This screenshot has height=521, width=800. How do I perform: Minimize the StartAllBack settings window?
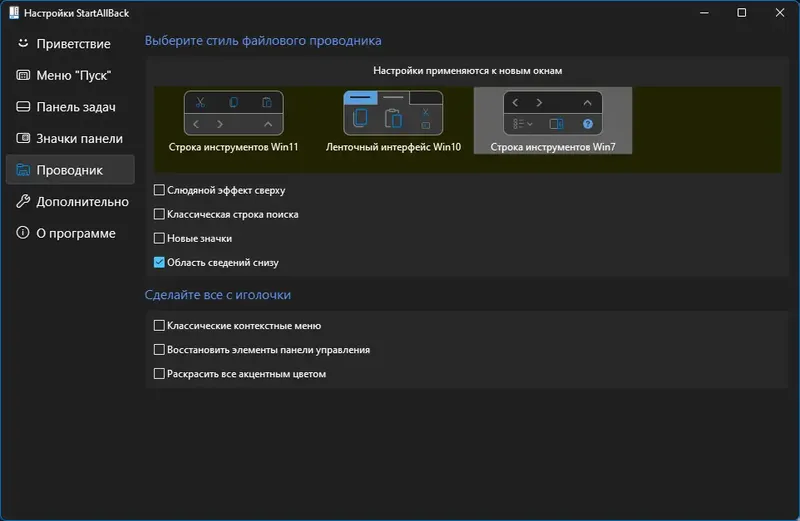704,13
